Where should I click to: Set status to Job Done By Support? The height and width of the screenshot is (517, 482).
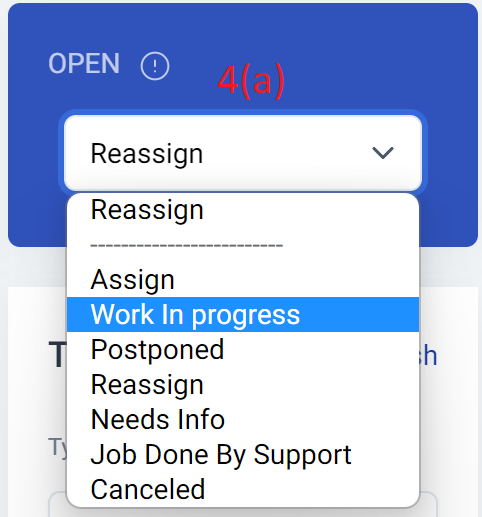click(x=243, y=454)
